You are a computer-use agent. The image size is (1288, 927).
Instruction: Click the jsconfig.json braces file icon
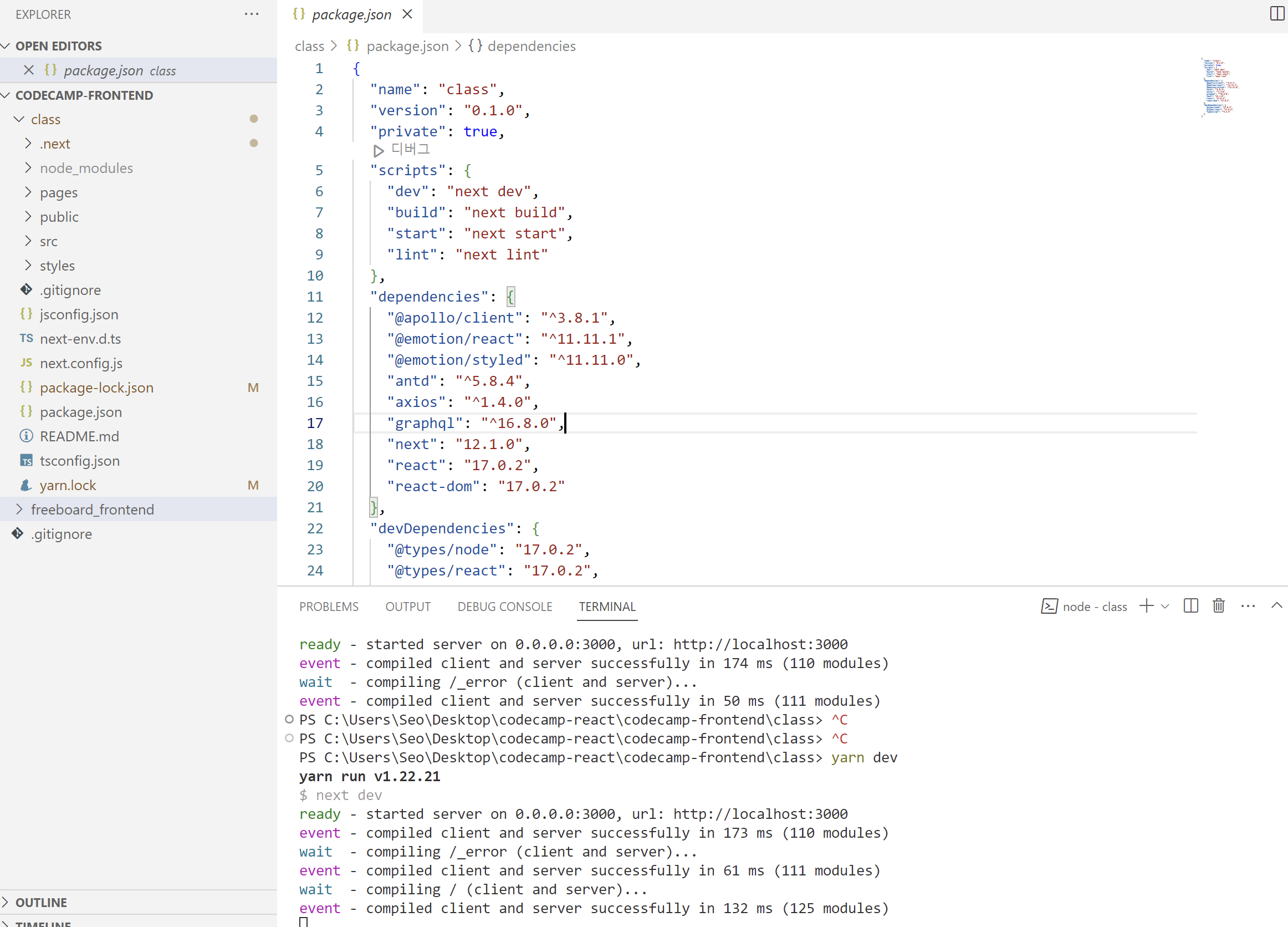[26, 314]
